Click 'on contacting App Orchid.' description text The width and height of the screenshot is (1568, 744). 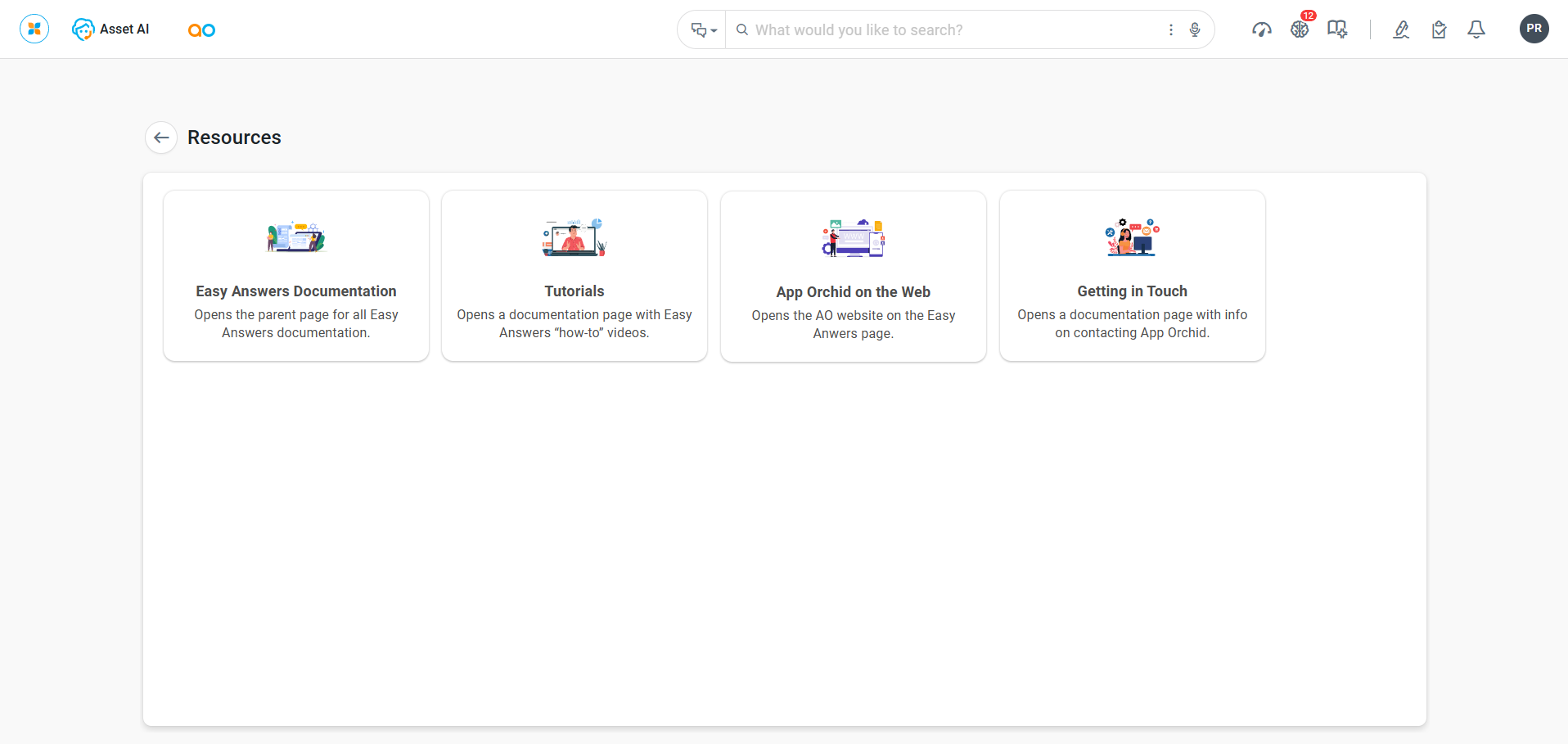(1133, 332)
